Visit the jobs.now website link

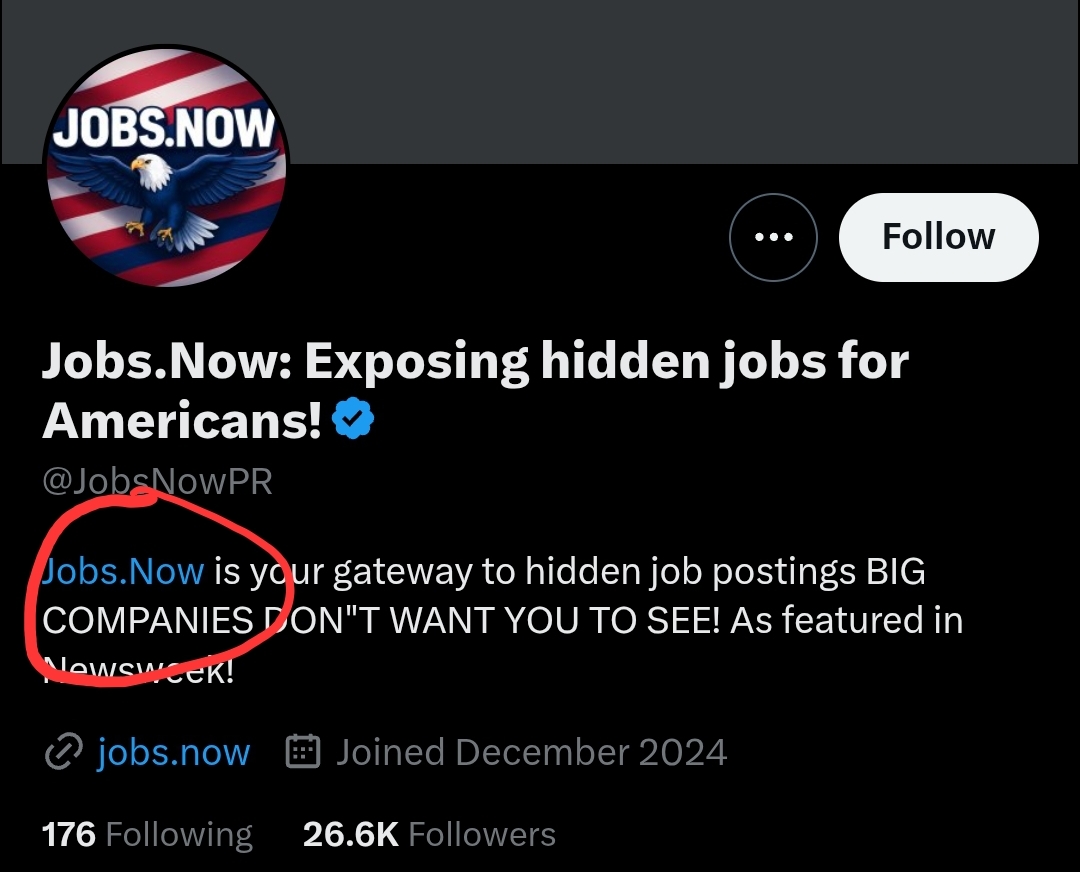point(174,751)
